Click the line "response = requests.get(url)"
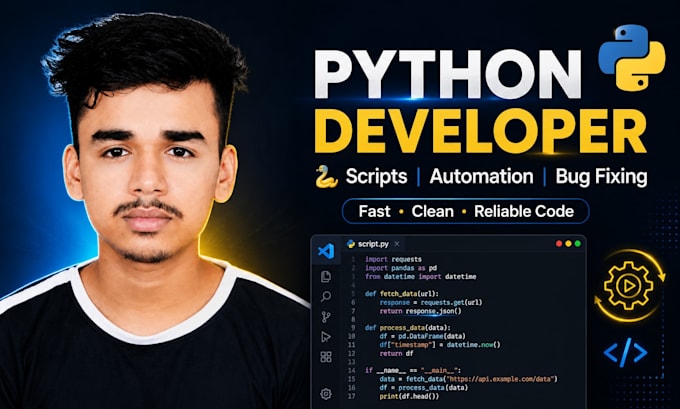Screen dimensions: 680x409 [431, 302]
